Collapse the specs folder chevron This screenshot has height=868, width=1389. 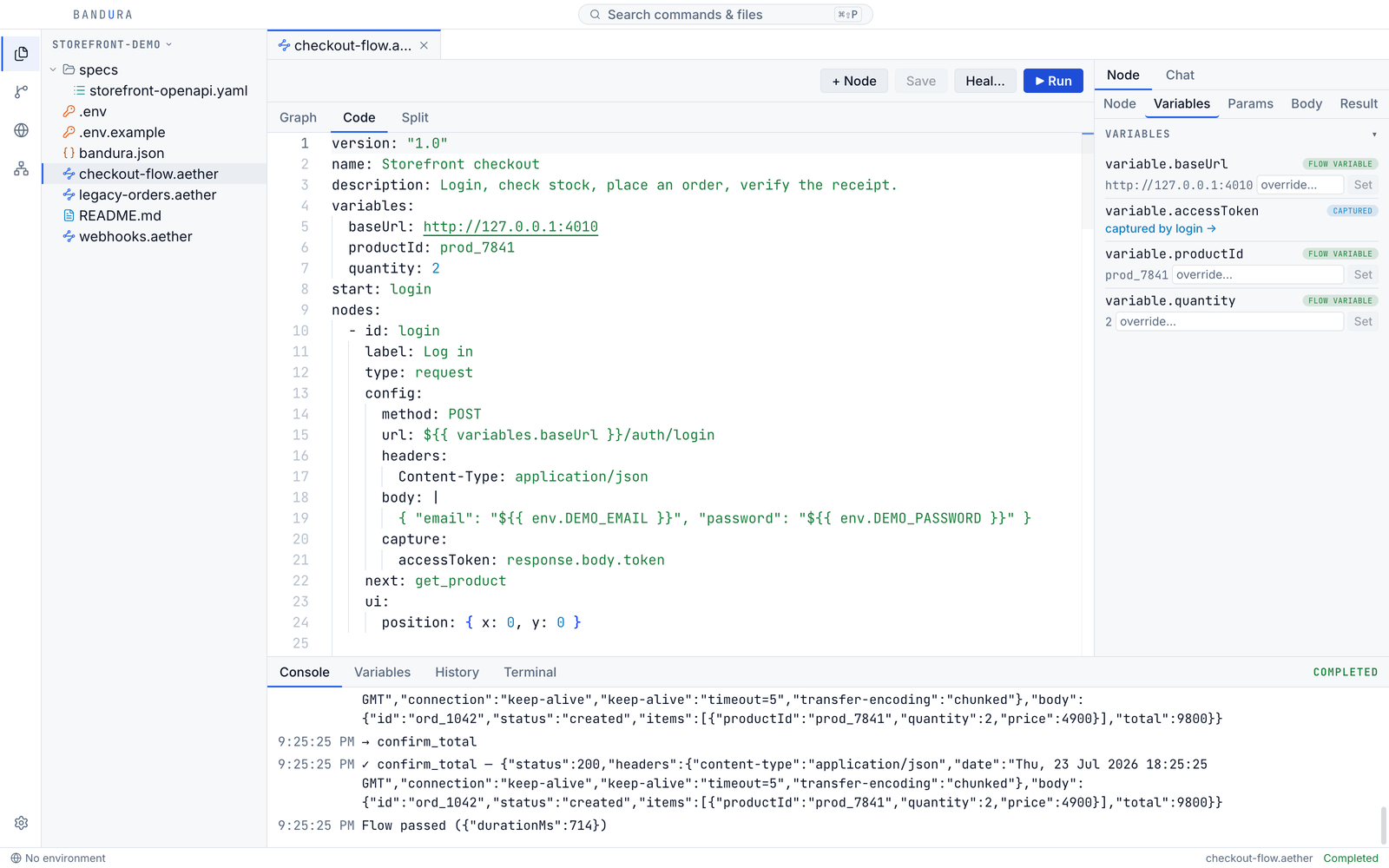[53, 69]
